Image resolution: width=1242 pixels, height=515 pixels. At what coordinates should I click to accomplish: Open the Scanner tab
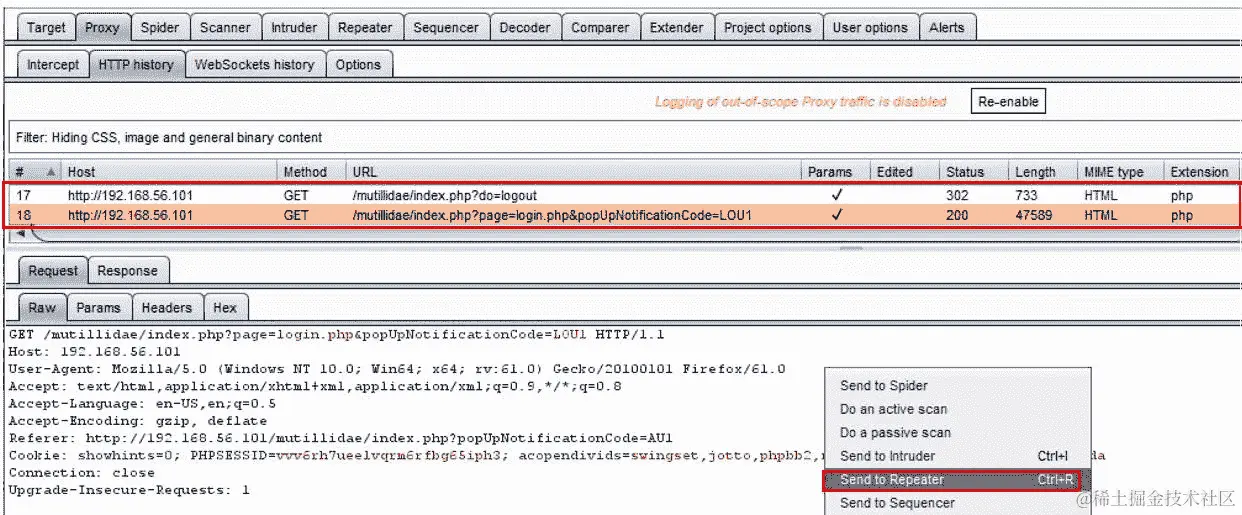point(225,27)
